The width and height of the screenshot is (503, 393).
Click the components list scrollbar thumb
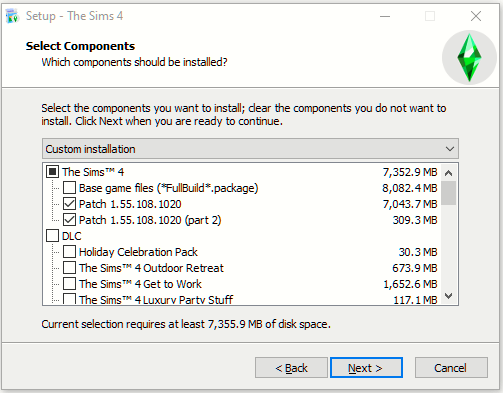click(449, 193)
